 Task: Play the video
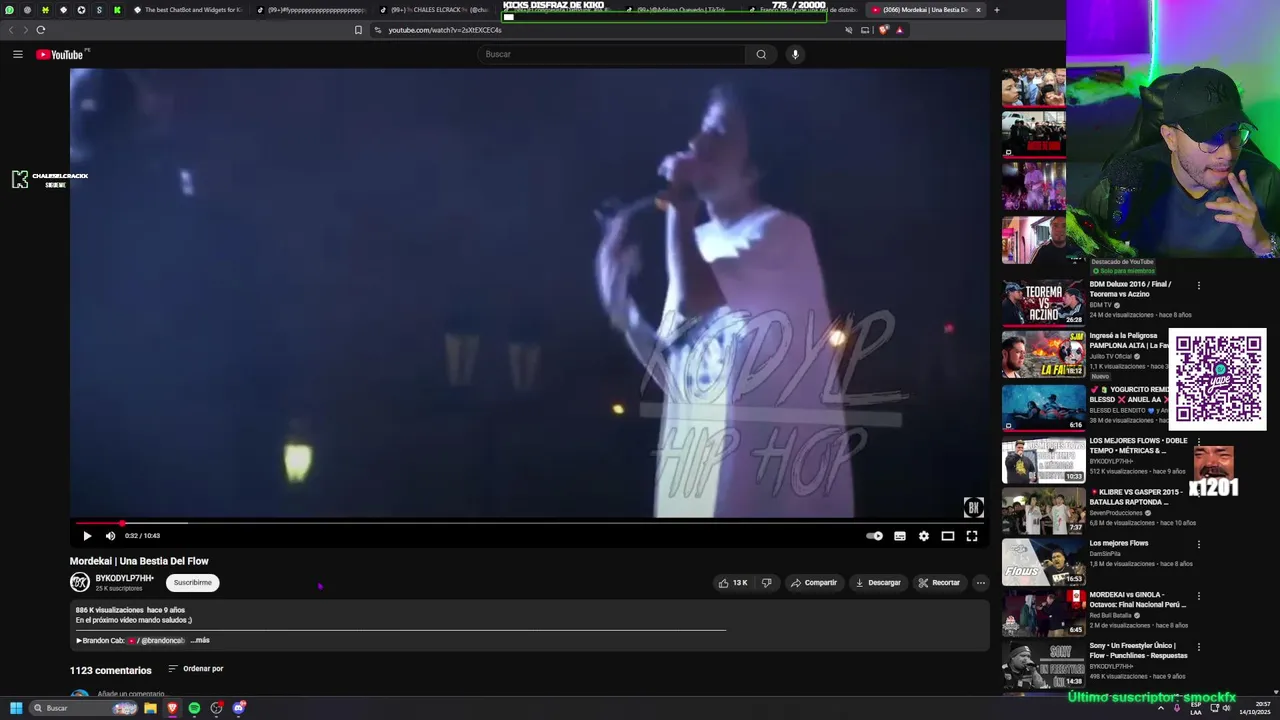(87, 536)
